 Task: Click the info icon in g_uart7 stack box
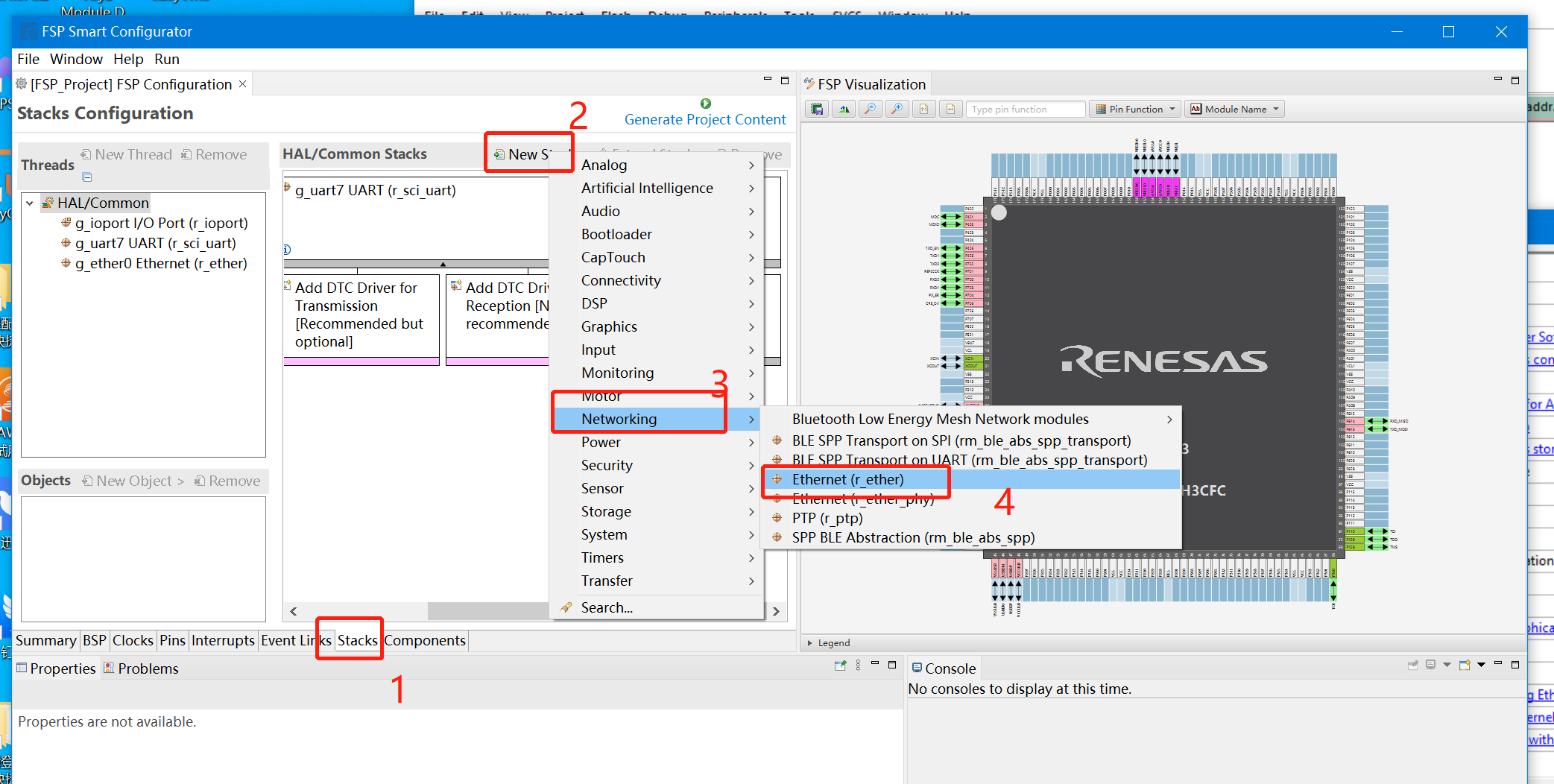click(x=287, y=250)
